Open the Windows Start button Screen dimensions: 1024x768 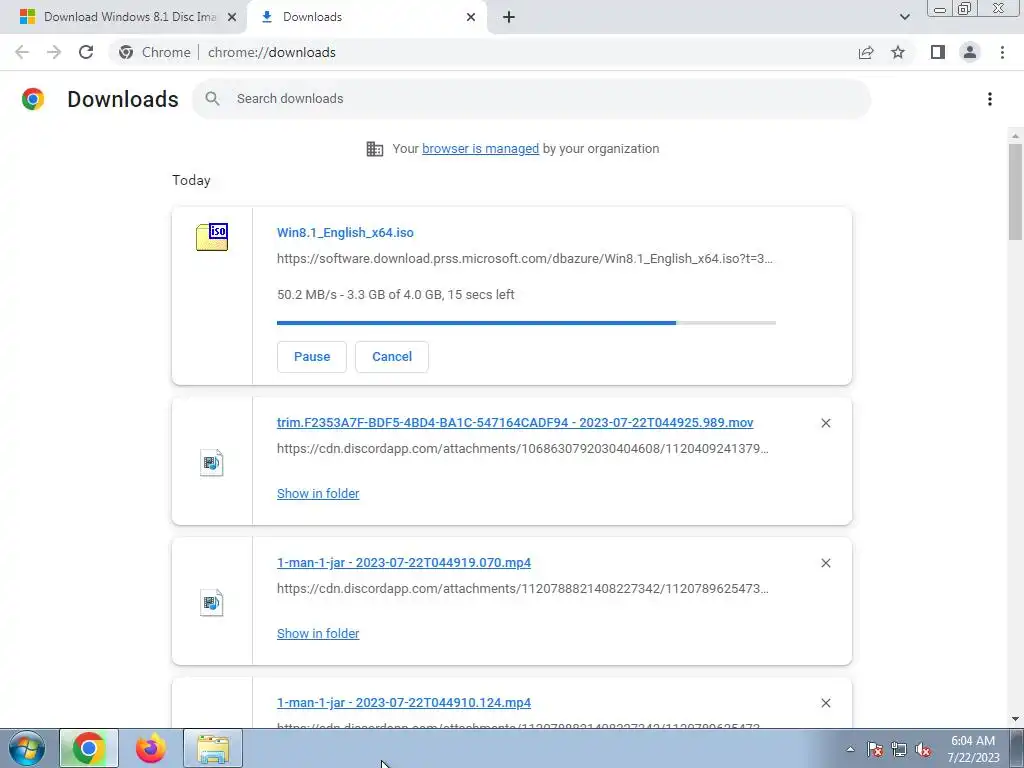(27, 748)
